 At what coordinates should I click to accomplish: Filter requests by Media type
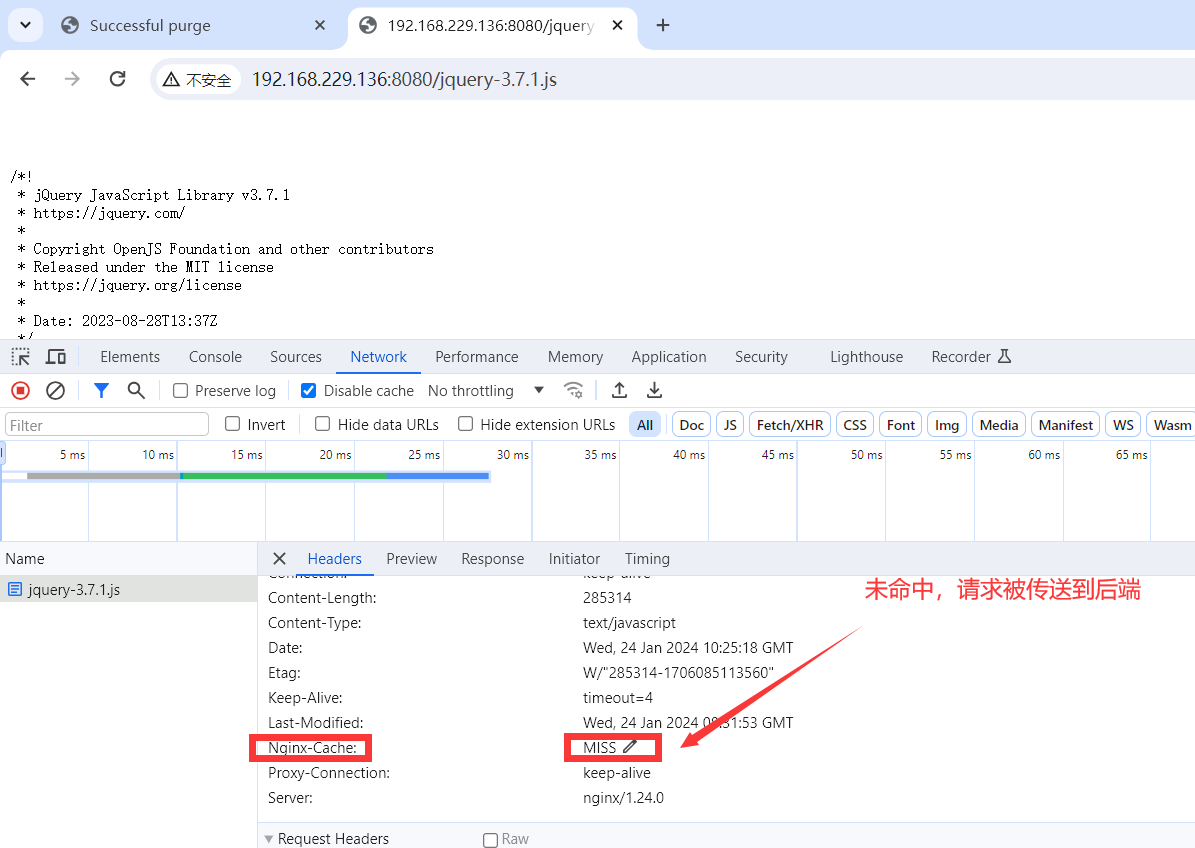coord(999,425)
